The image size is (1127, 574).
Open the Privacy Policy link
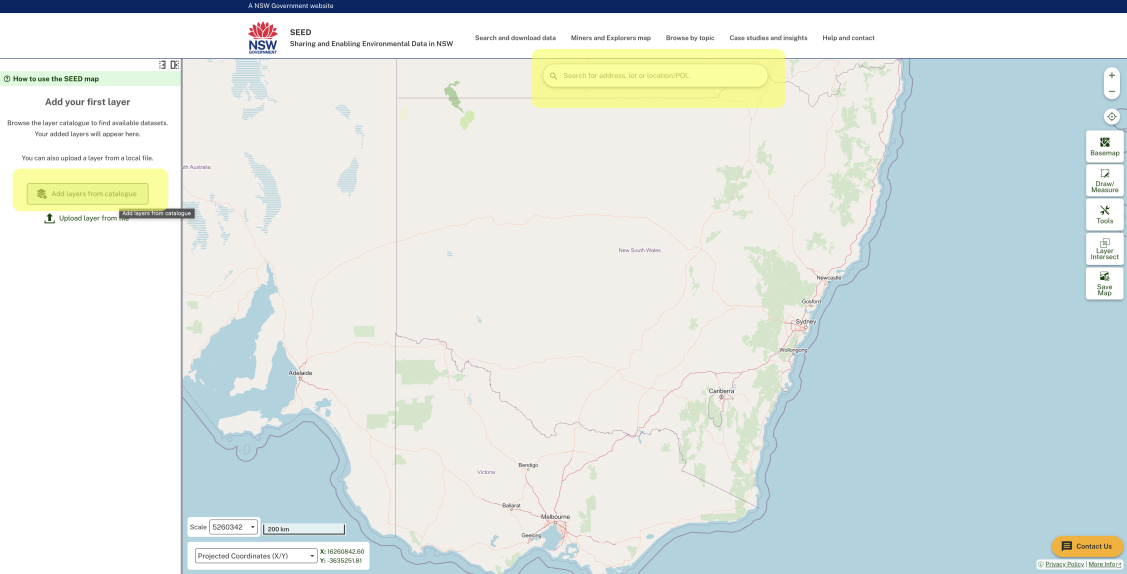pyautogui.click(x=1064, y=565)
